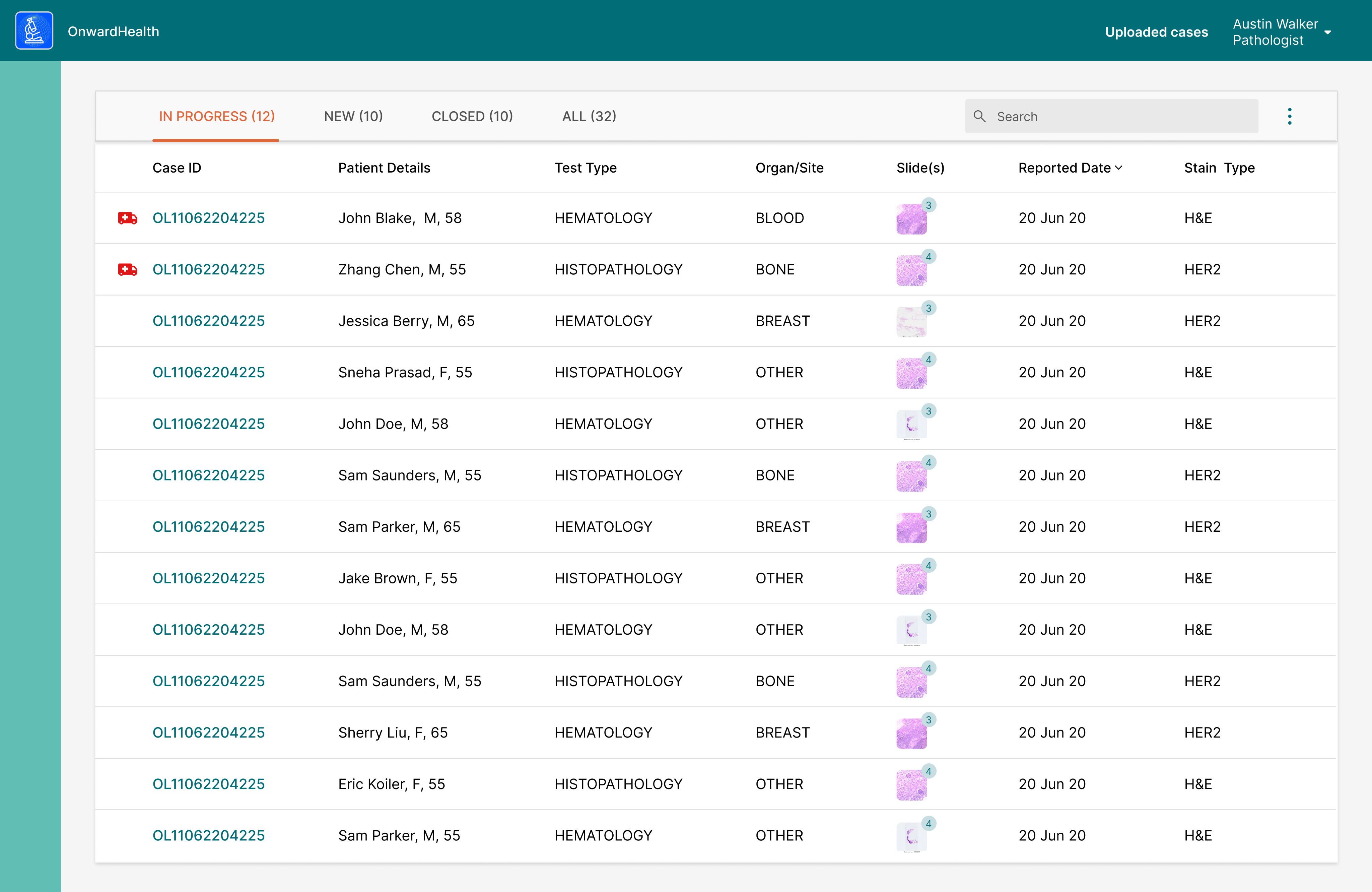The image size is (1372, 892).
Task: Open the Uploaded cases link
Action: [1156, 32]
